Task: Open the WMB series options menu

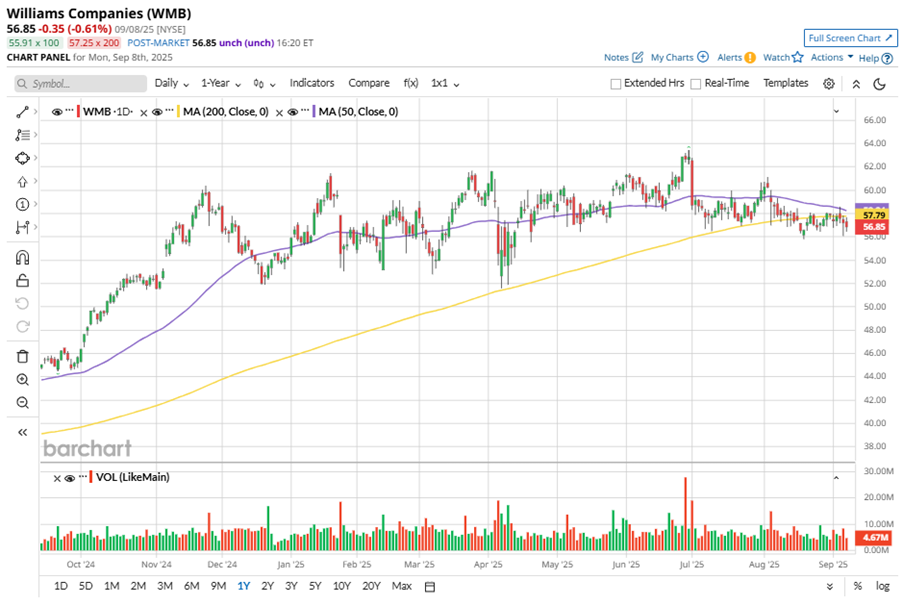Action: 69,109
